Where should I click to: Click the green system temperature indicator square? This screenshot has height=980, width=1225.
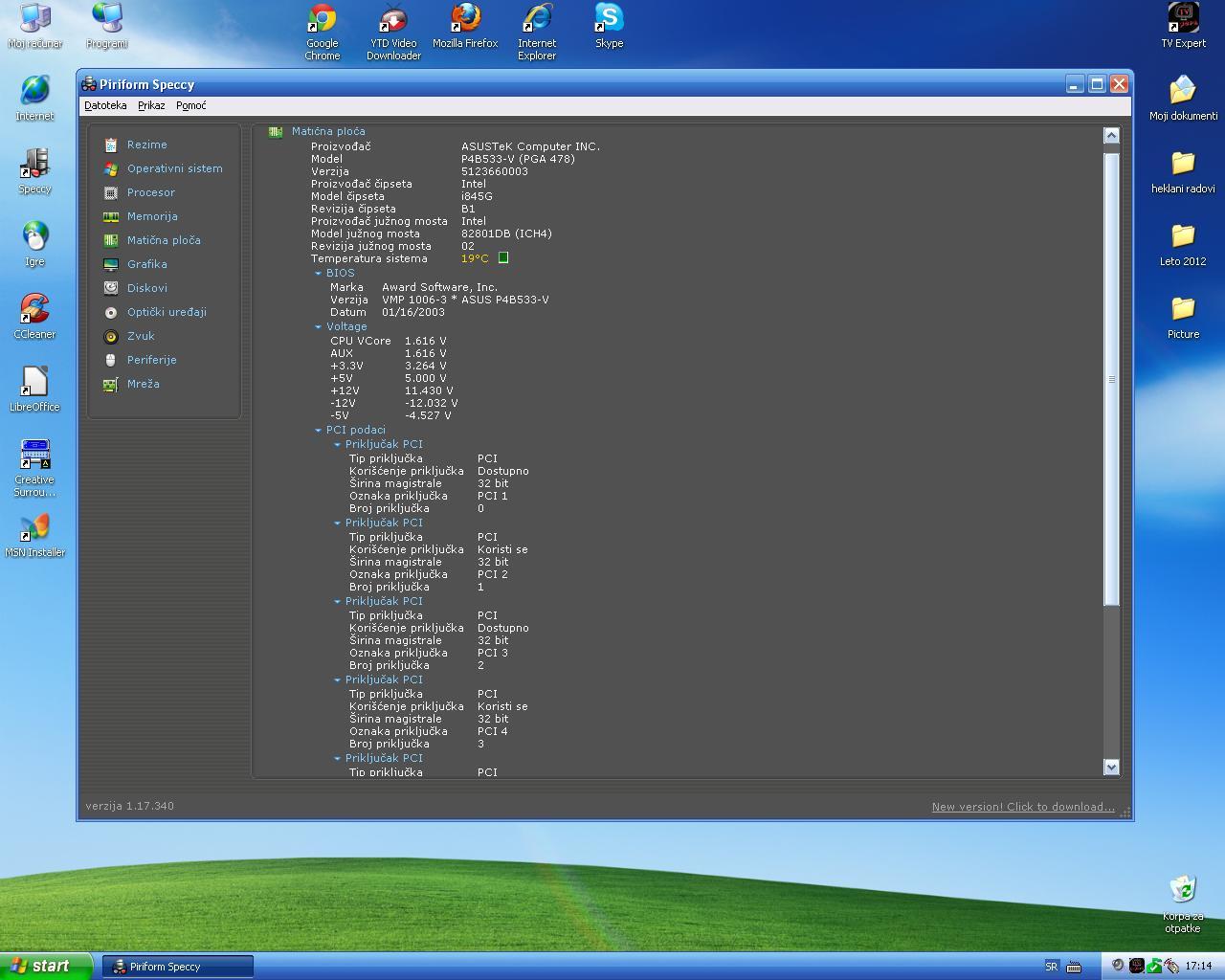tap(503, 258)
